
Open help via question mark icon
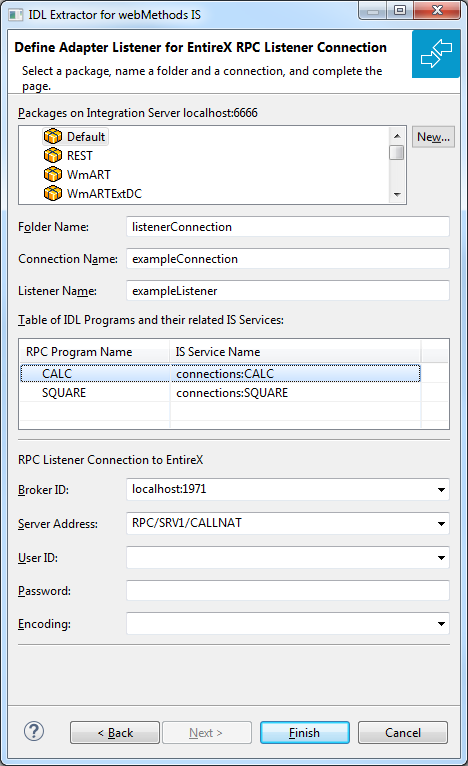click(x=34, y=731)
